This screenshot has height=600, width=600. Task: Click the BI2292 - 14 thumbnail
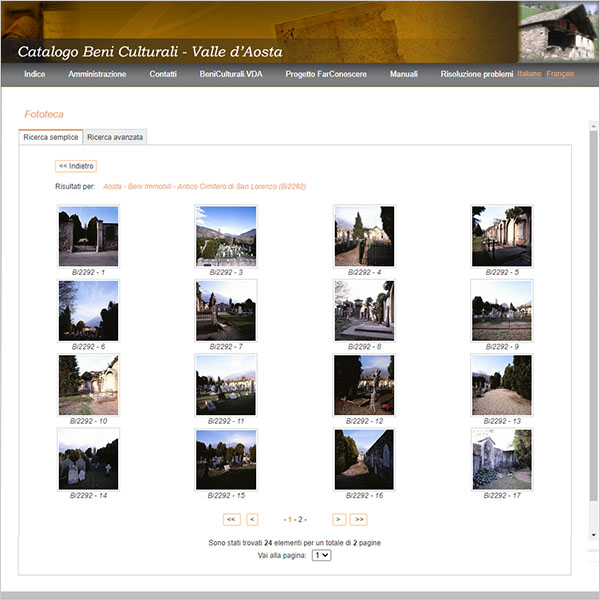[88, 459]
